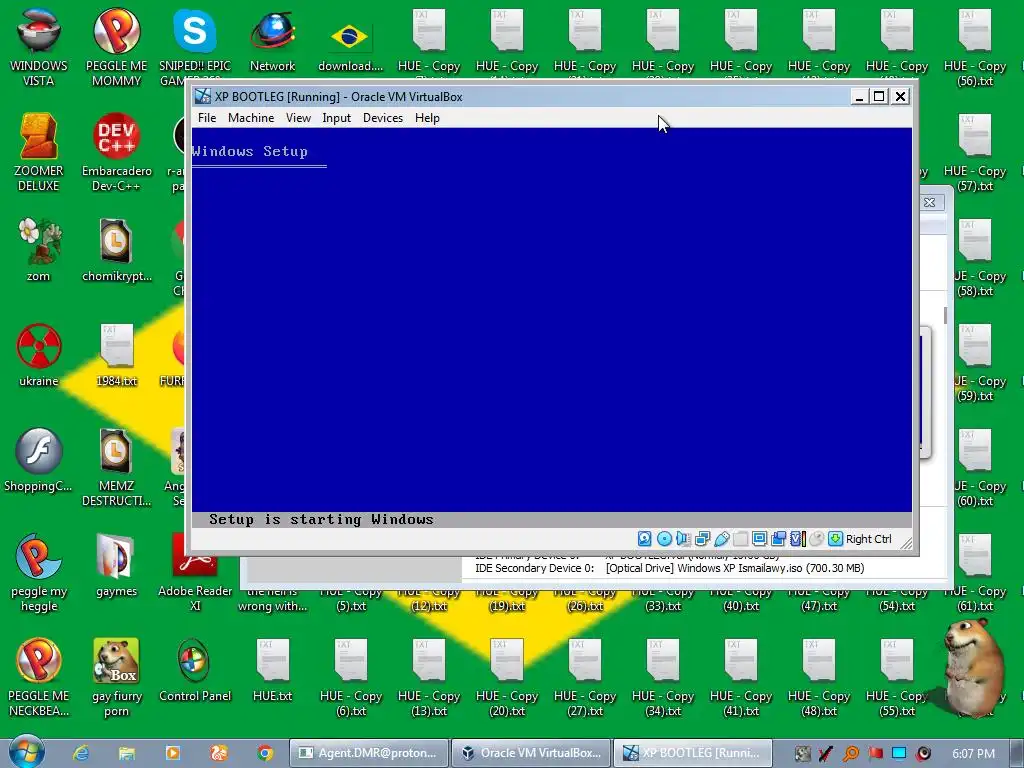The height and width of the screenshot is (768, 1024).
Task: Open Windows Explorer from the taskbar
Action: pyautogui.click(x=127, y=753)
